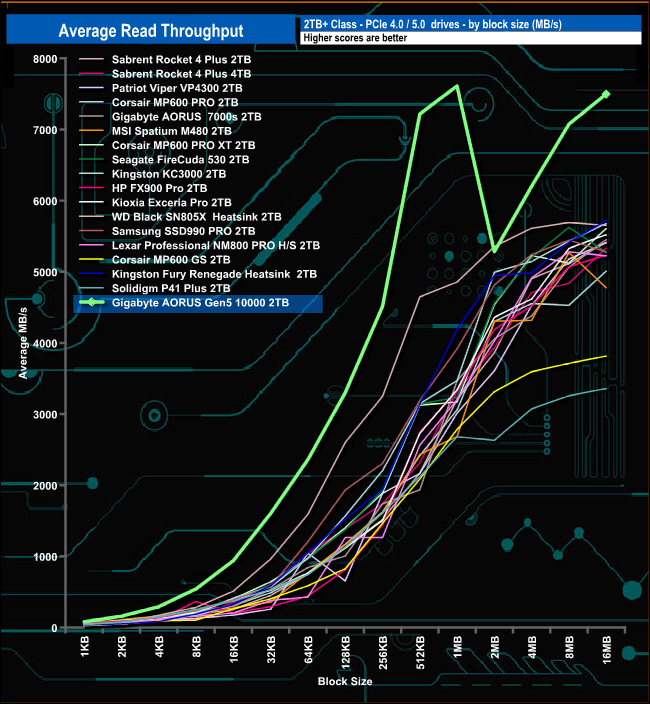Click the x-axis label 128KB

point(346,652)
